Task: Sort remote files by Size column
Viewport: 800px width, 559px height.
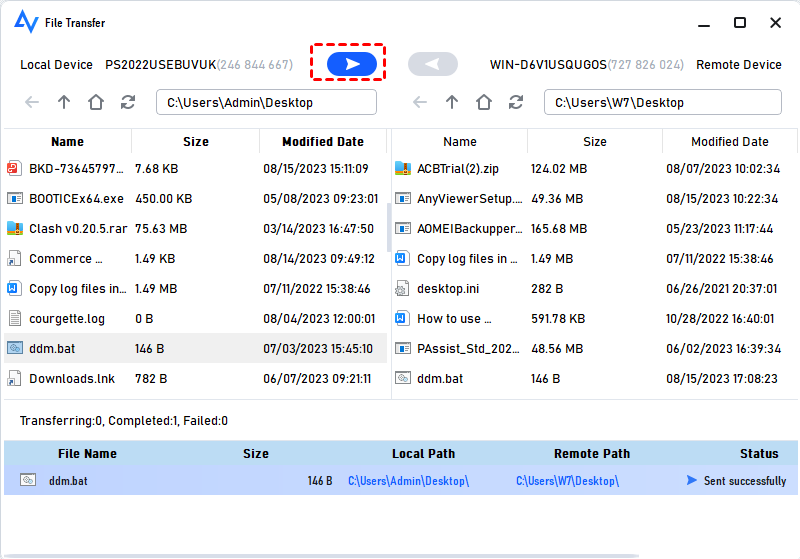Action: click(x=595, y=141)
